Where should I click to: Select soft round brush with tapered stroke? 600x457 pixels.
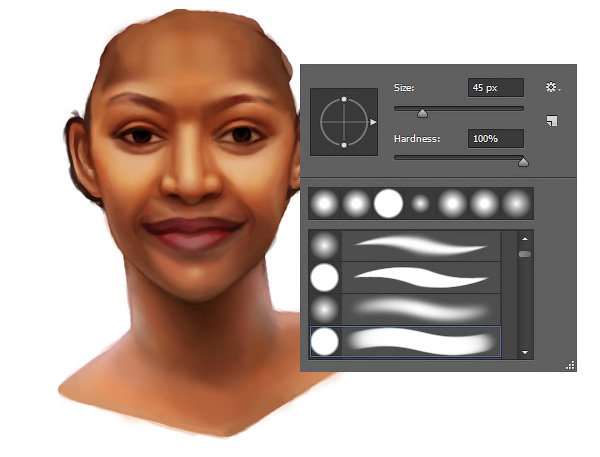coord(405,246)
